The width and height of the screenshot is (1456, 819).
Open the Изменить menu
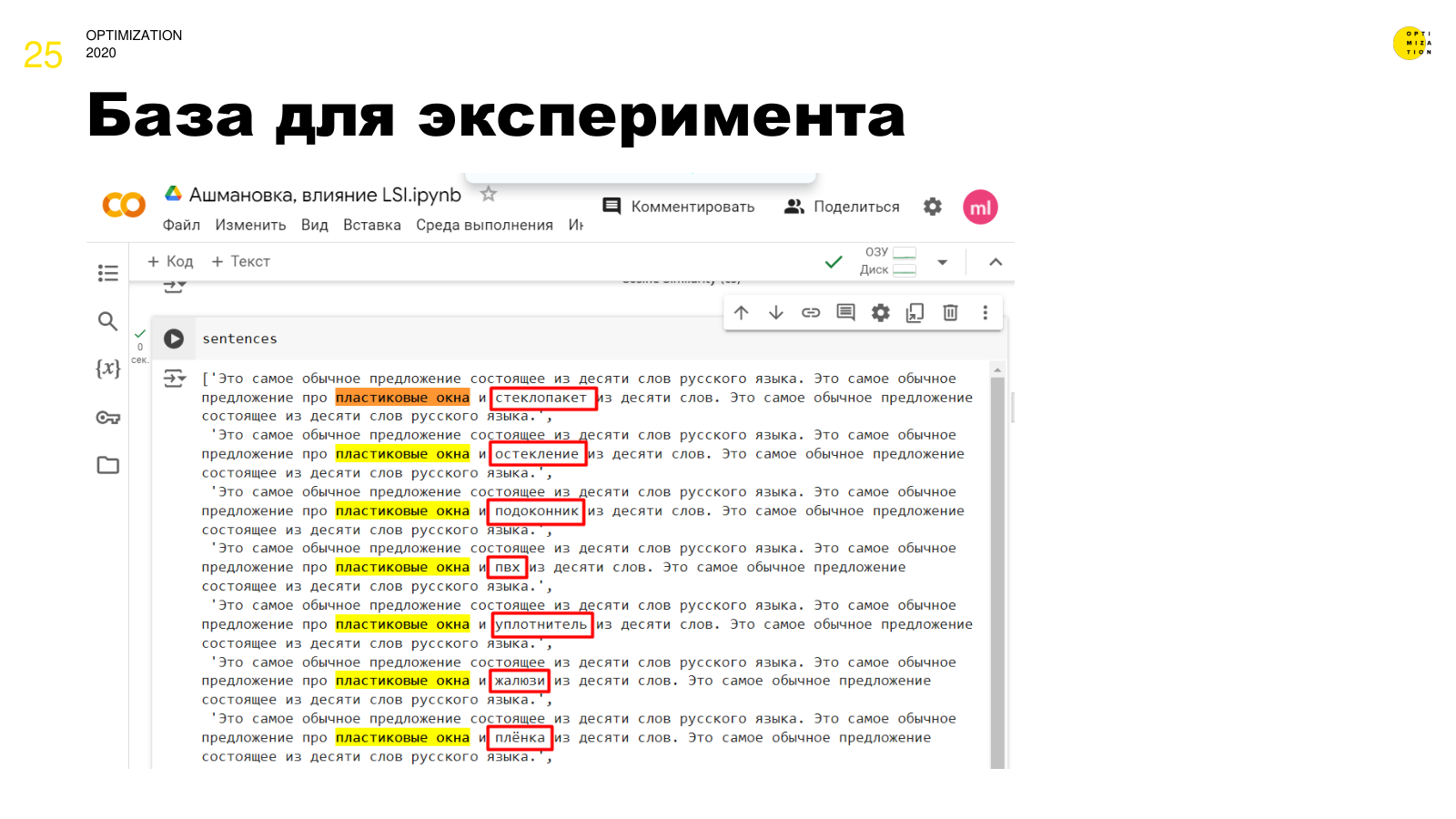(x=250, y=225)
